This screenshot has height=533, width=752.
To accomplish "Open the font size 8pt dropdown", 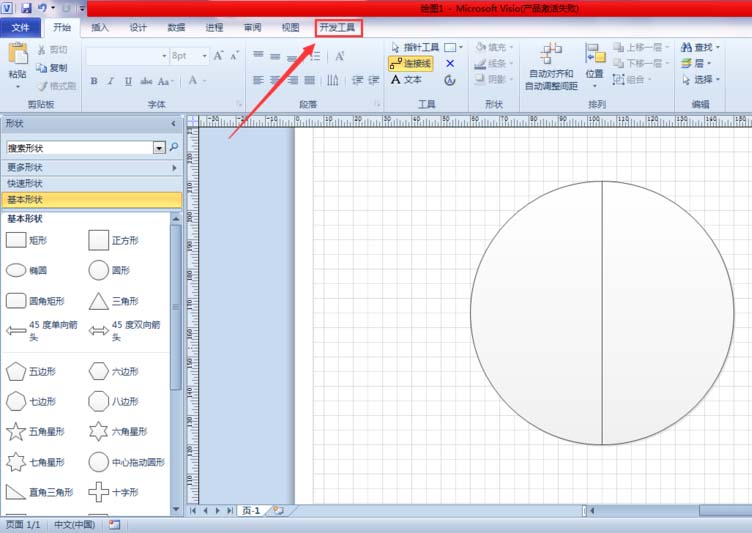I will pyautogui.click(x=205, y=56).
